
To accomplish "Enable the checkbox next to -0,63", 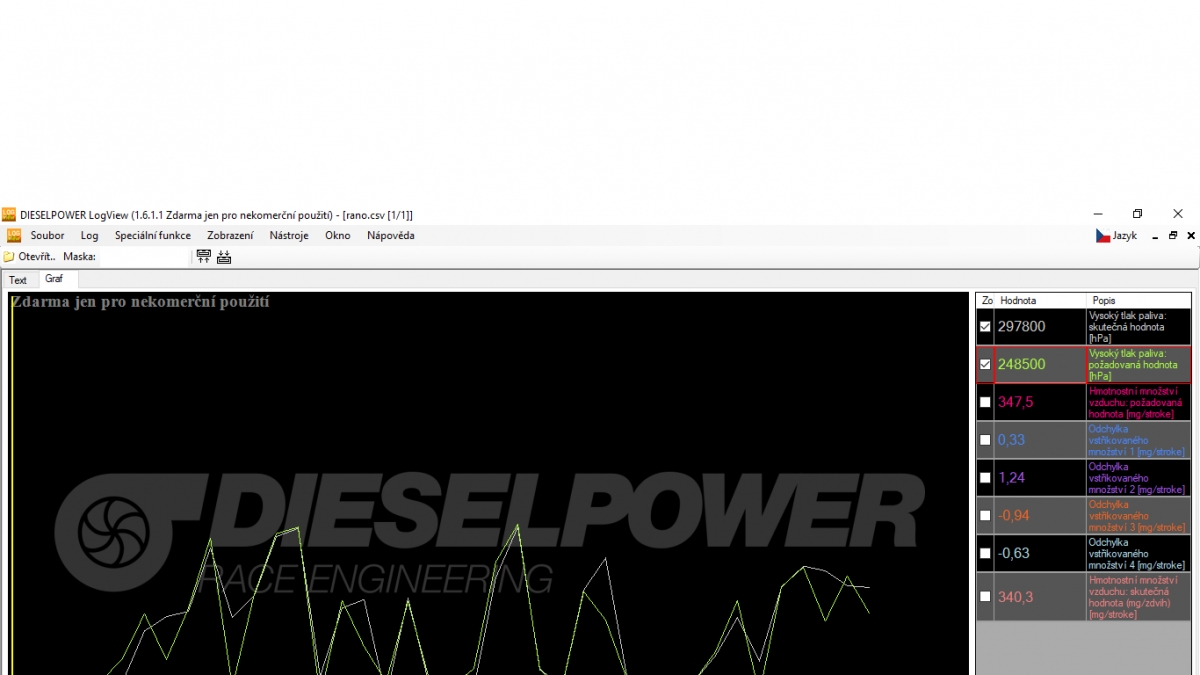I will [x=985, y=553].
